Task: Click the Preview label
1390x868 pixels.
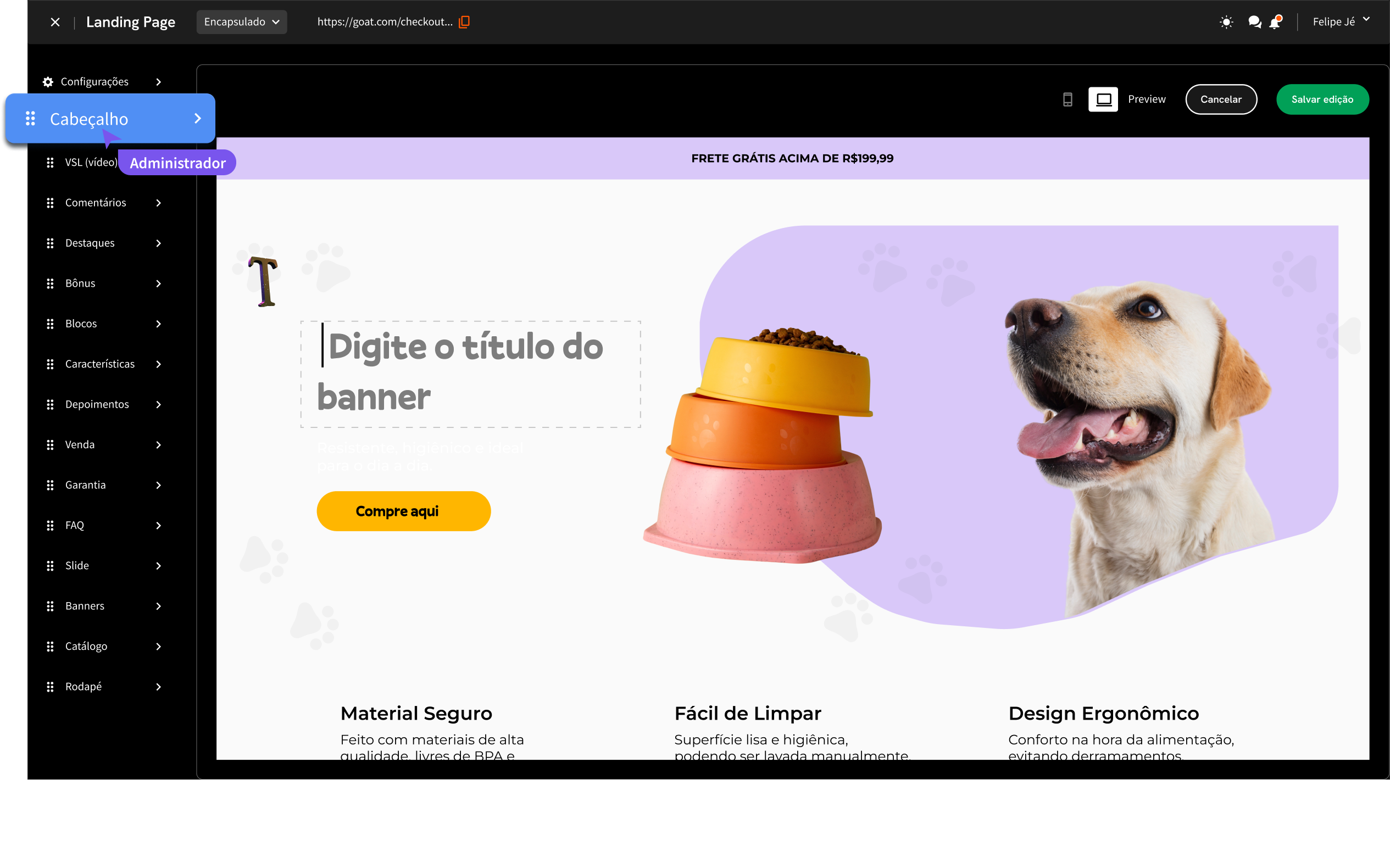Action: click(1147, 99)
